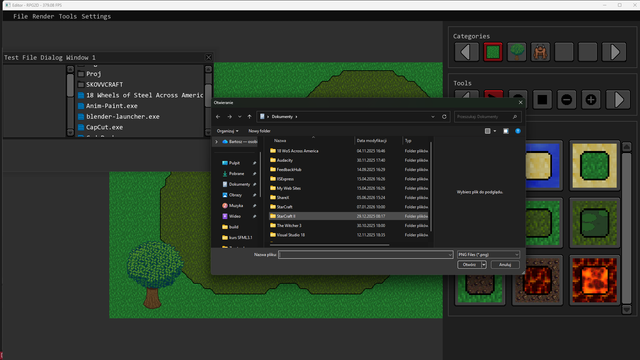Select the green terrain tile category
The height and width of the screenshot is (360, 640).
click(493, 52)
